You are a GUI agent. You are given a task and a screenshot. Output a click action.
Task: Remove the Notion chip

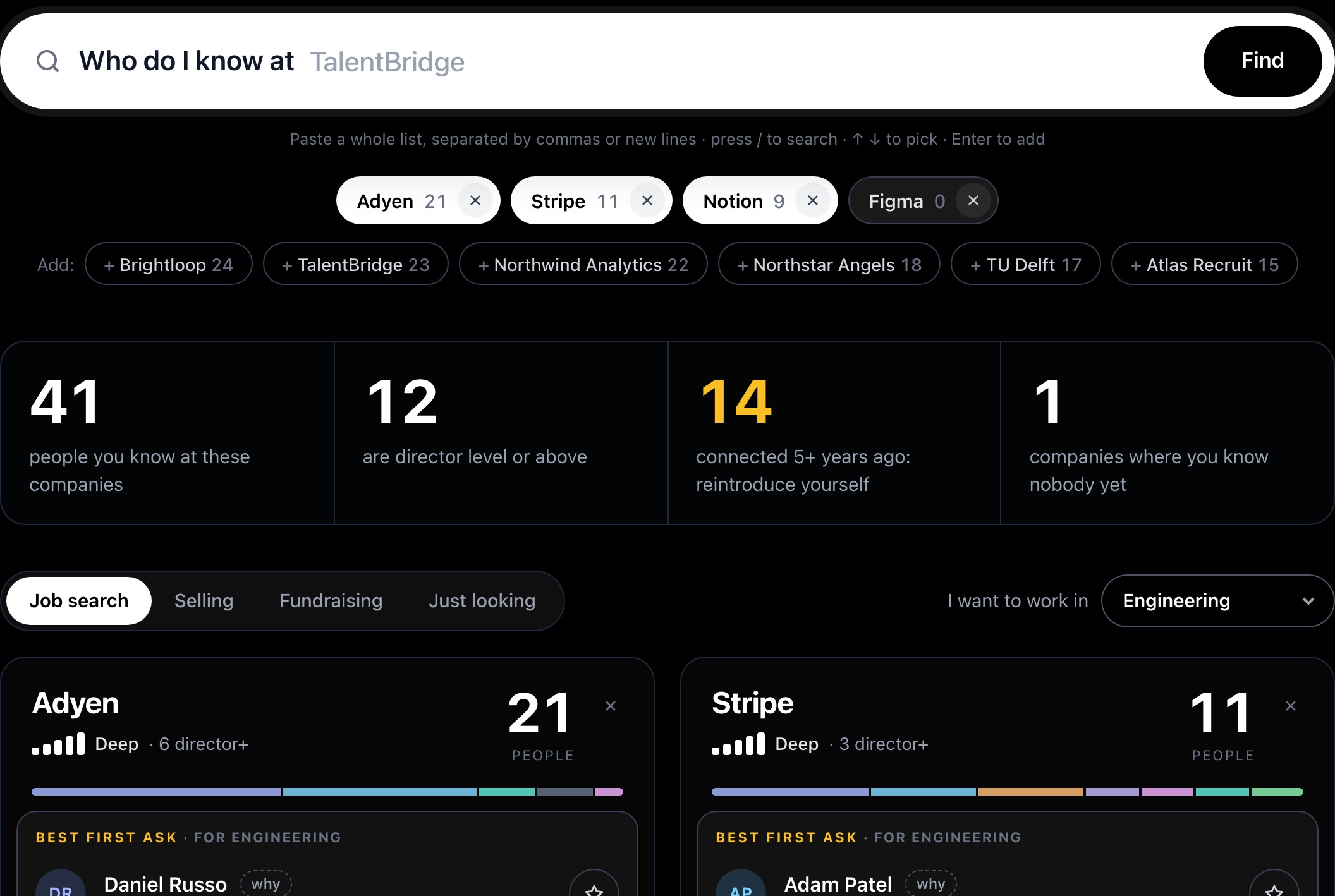pyautogui.click(x=813, y=201)
